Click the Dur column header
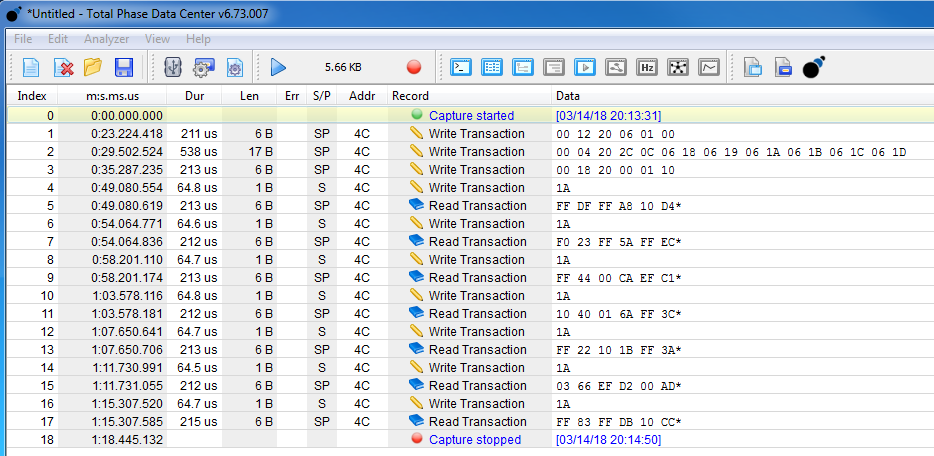Screen dimensions: 934x456 194,96
